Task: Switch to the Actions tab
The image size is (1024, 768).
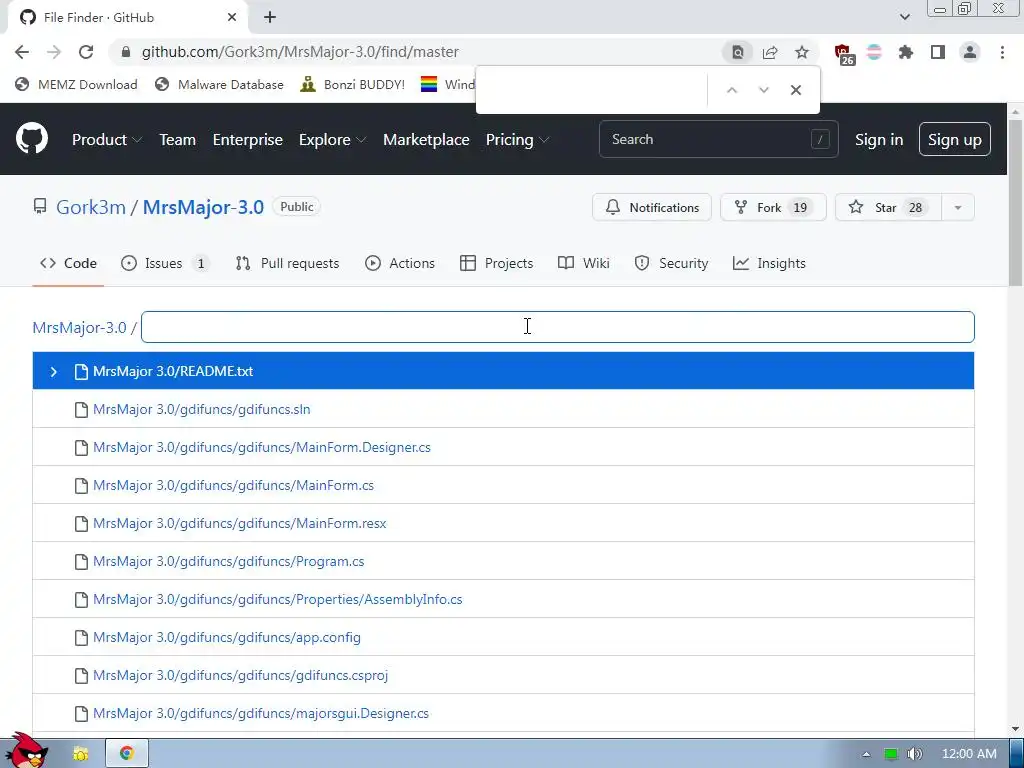Action: (x=400, y=263)
